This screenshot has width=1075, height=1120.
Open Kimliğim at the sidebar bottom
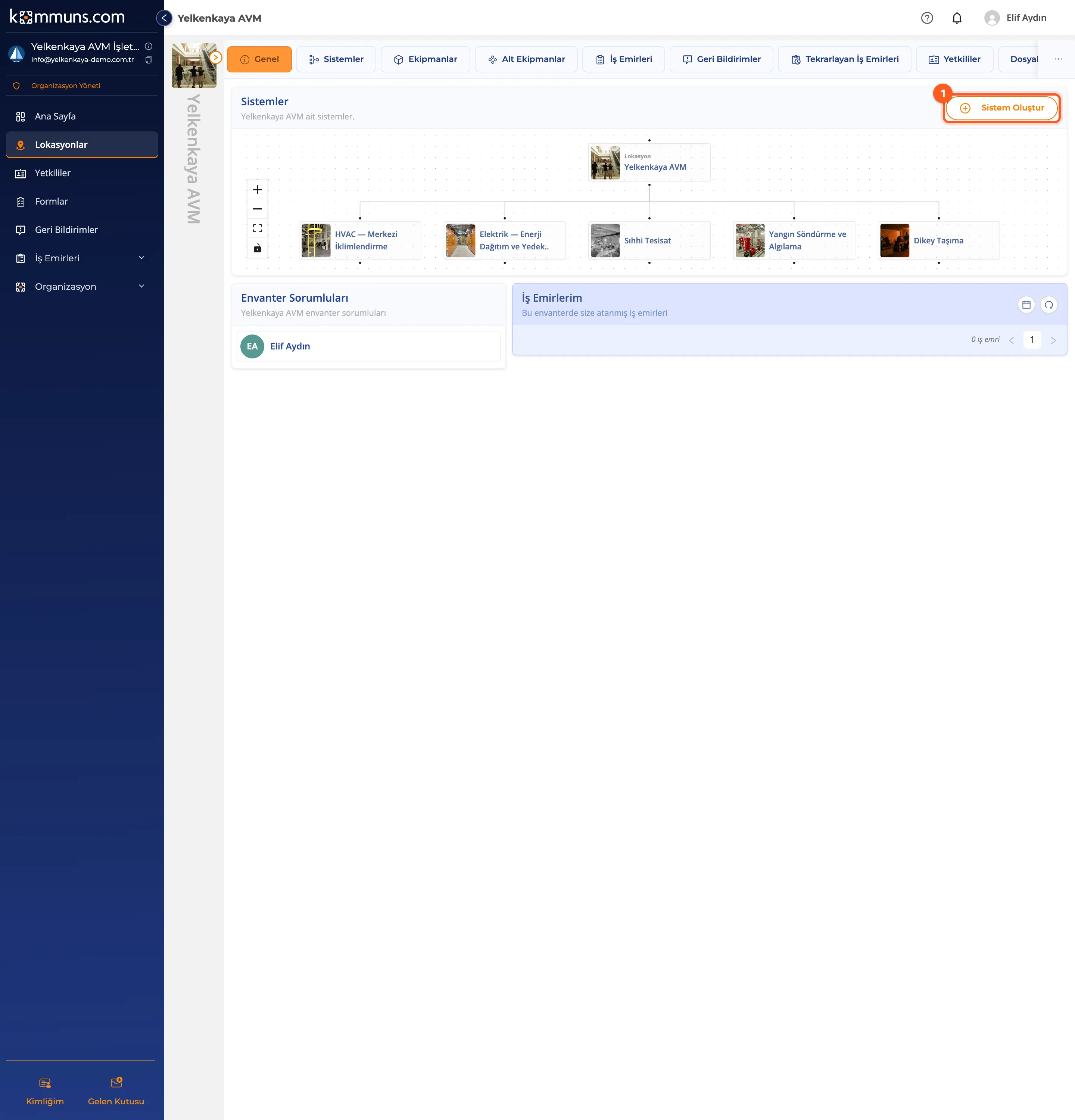coord(44,1091)
